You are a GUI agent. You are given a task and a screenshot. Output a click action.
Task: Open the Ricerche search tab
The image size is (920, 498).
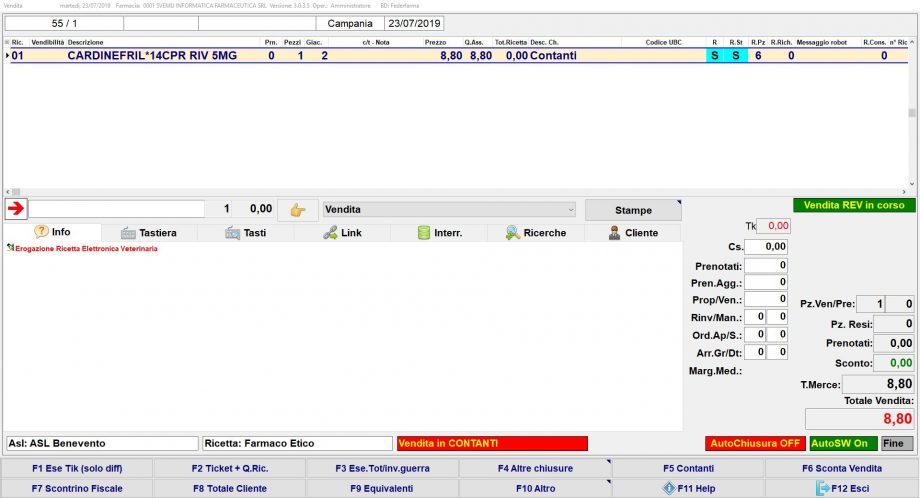pos(535,232)
